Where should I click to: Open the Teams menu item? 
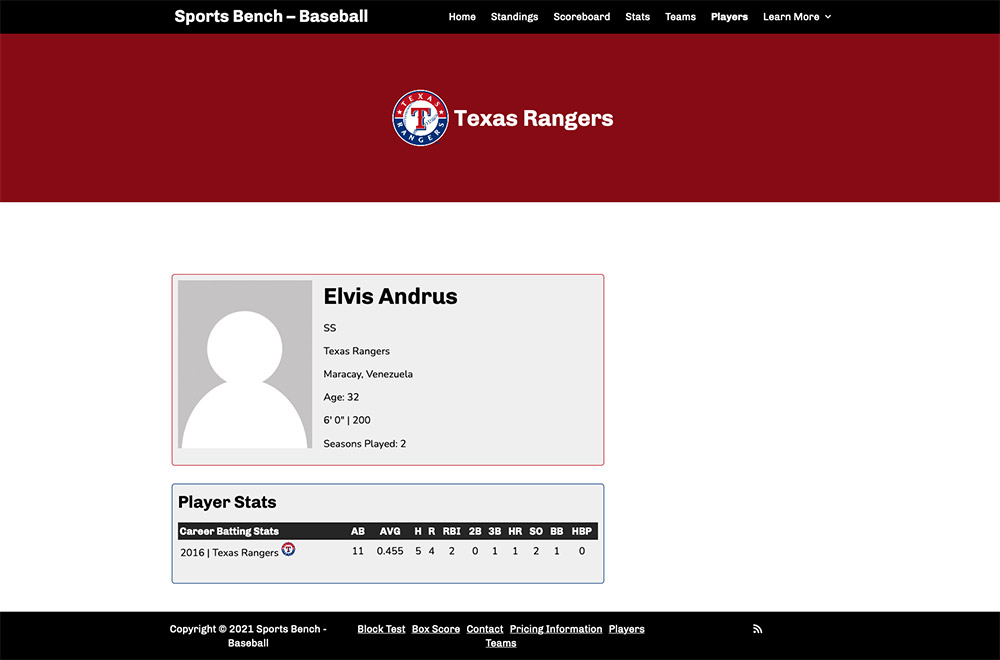tap(680, 17)
